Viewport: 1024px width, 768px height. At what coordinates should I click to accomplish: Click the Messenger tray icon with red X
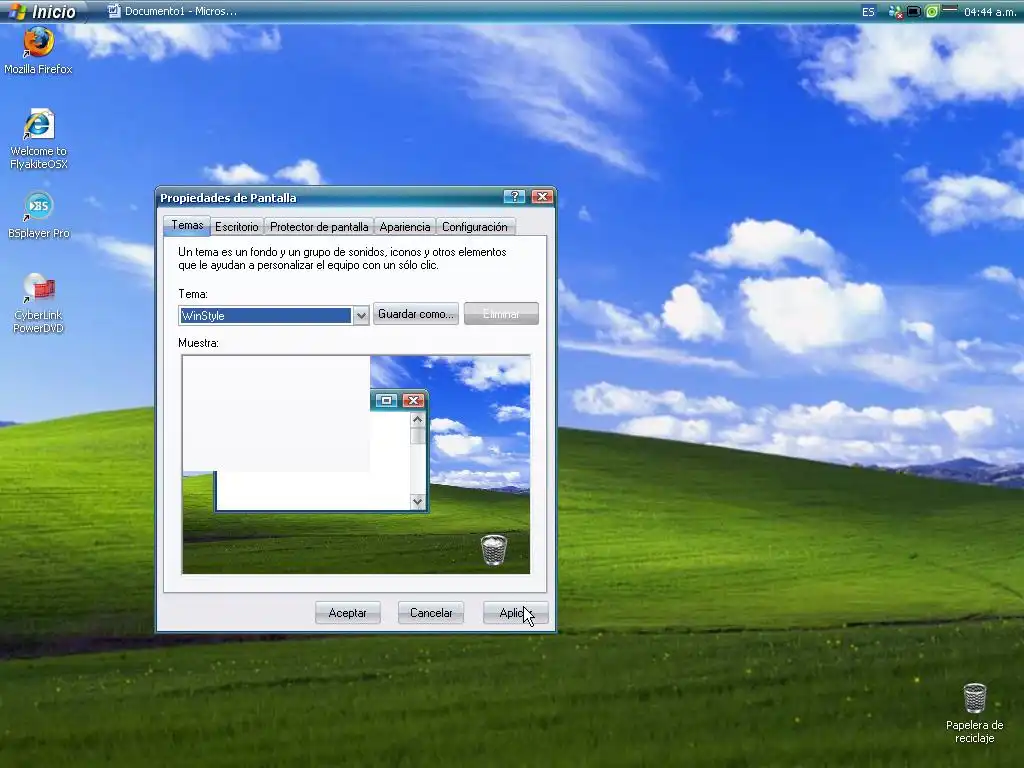tap(896, 12)
